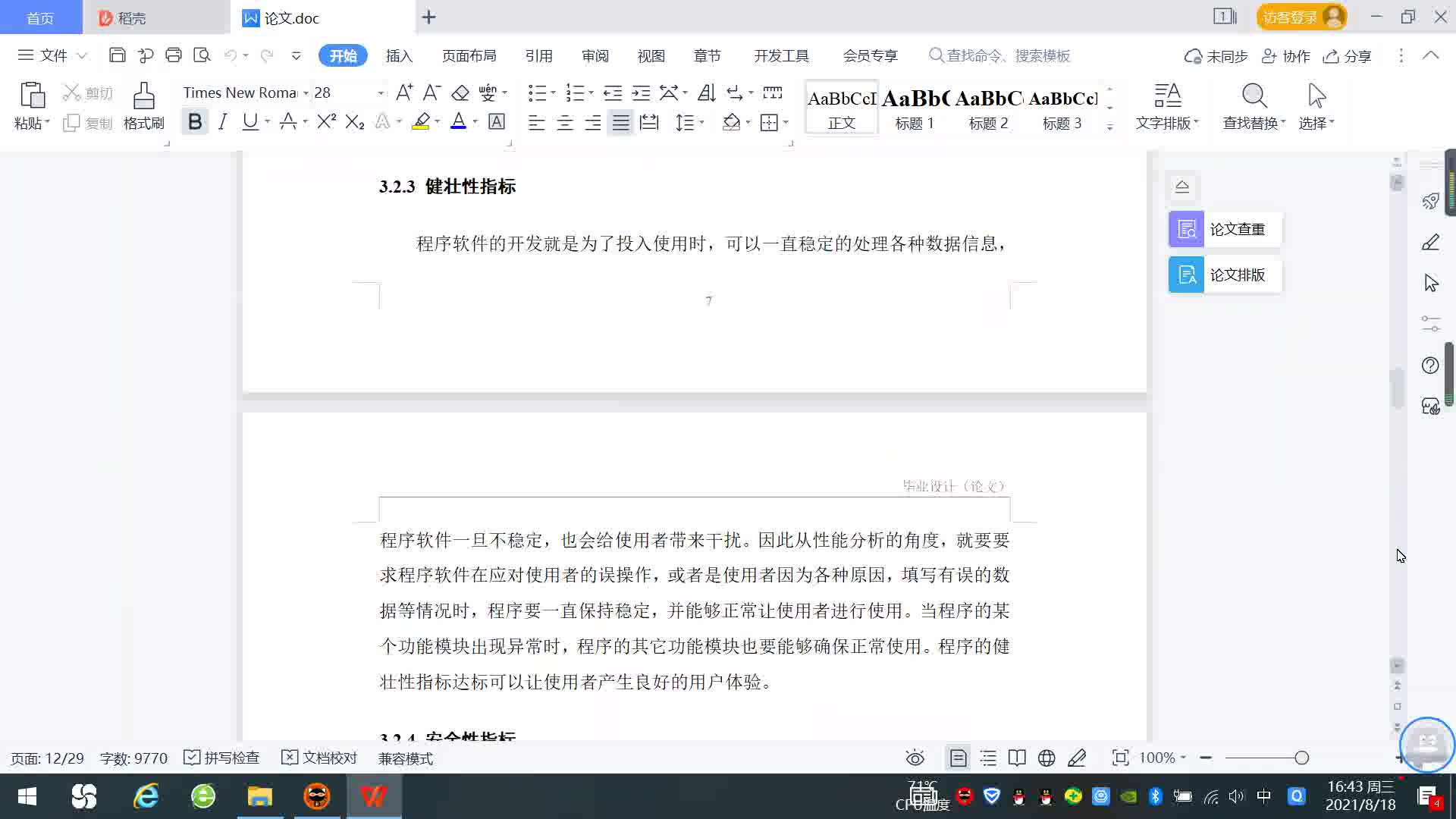Open the 插入 ribbon tab
Image resolution: width=1456 pixels, height=819 pixels.
399,56
